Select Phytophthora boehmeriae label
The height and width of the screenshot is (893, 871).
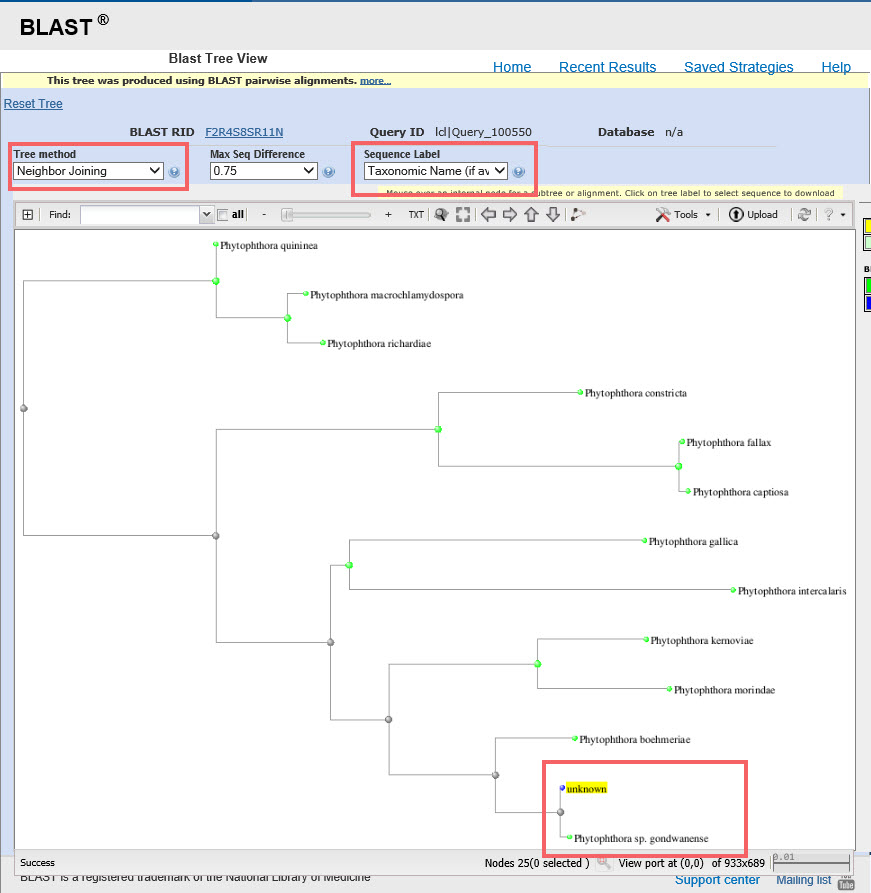click(635, 739)
